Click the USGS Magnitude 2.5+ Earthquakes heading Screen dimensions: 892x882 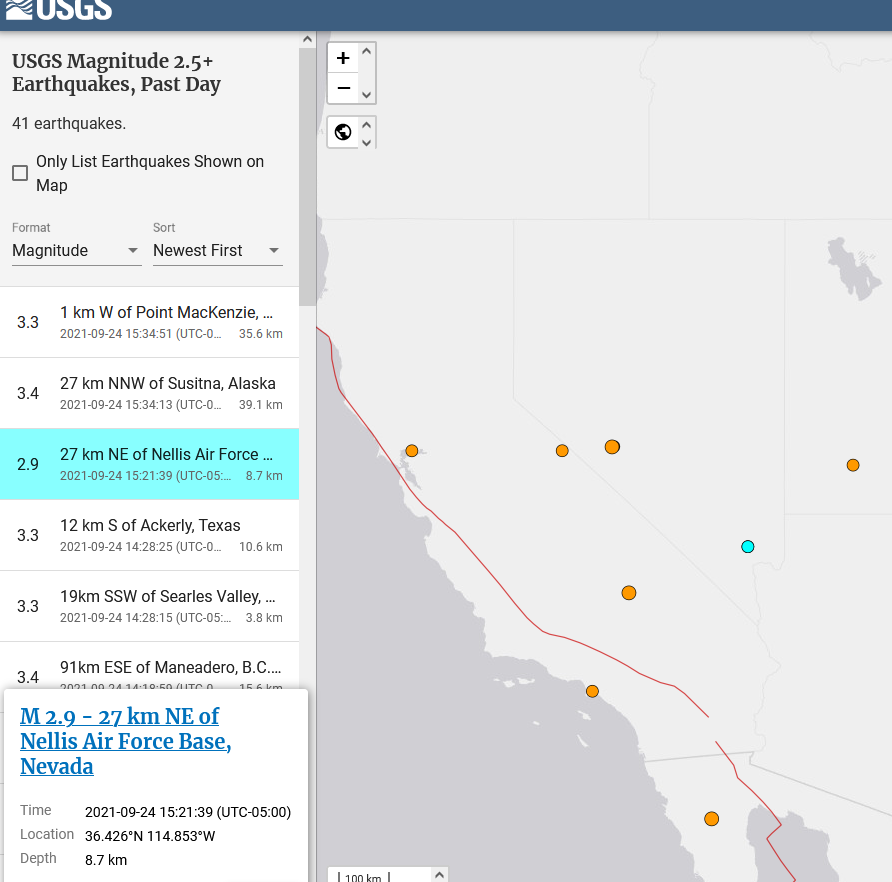point(117,72)
